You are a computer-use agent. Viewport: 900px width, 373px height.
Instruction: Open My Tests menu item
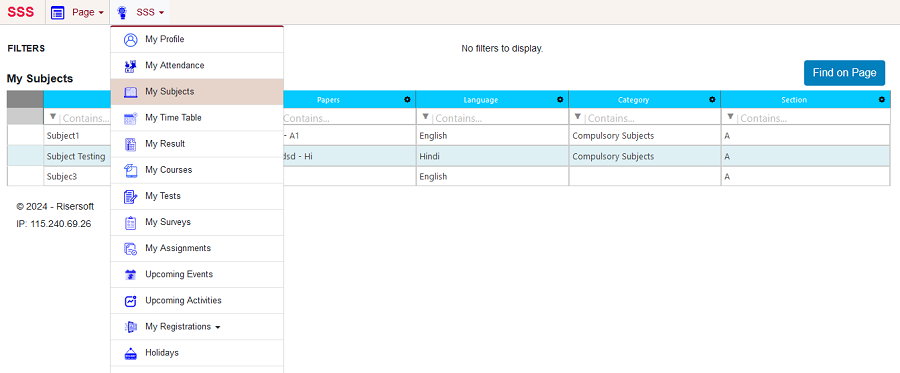click(x=197, y=196)
